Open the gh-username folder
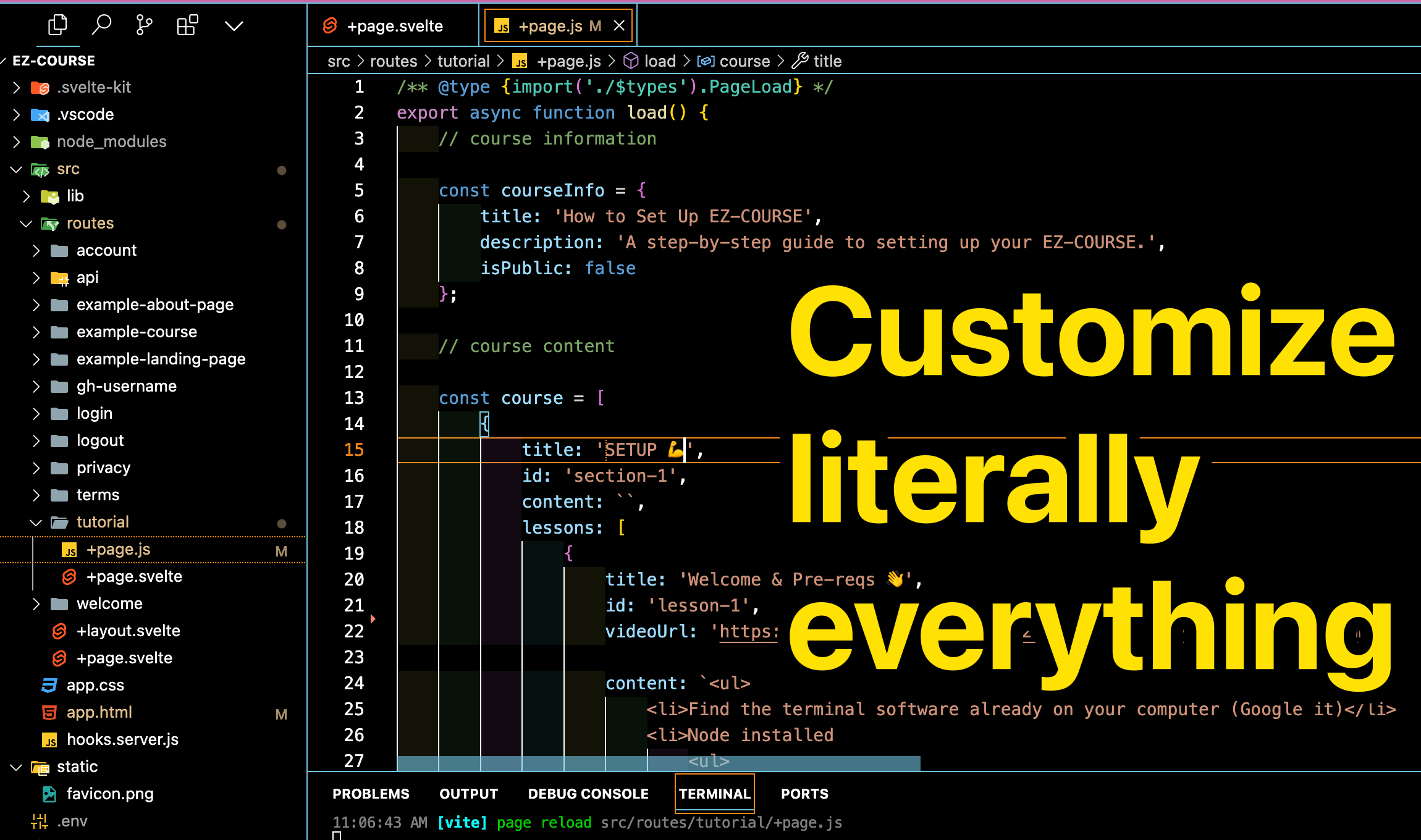The width and height of the screenshot is (1421, 840). 126,386
